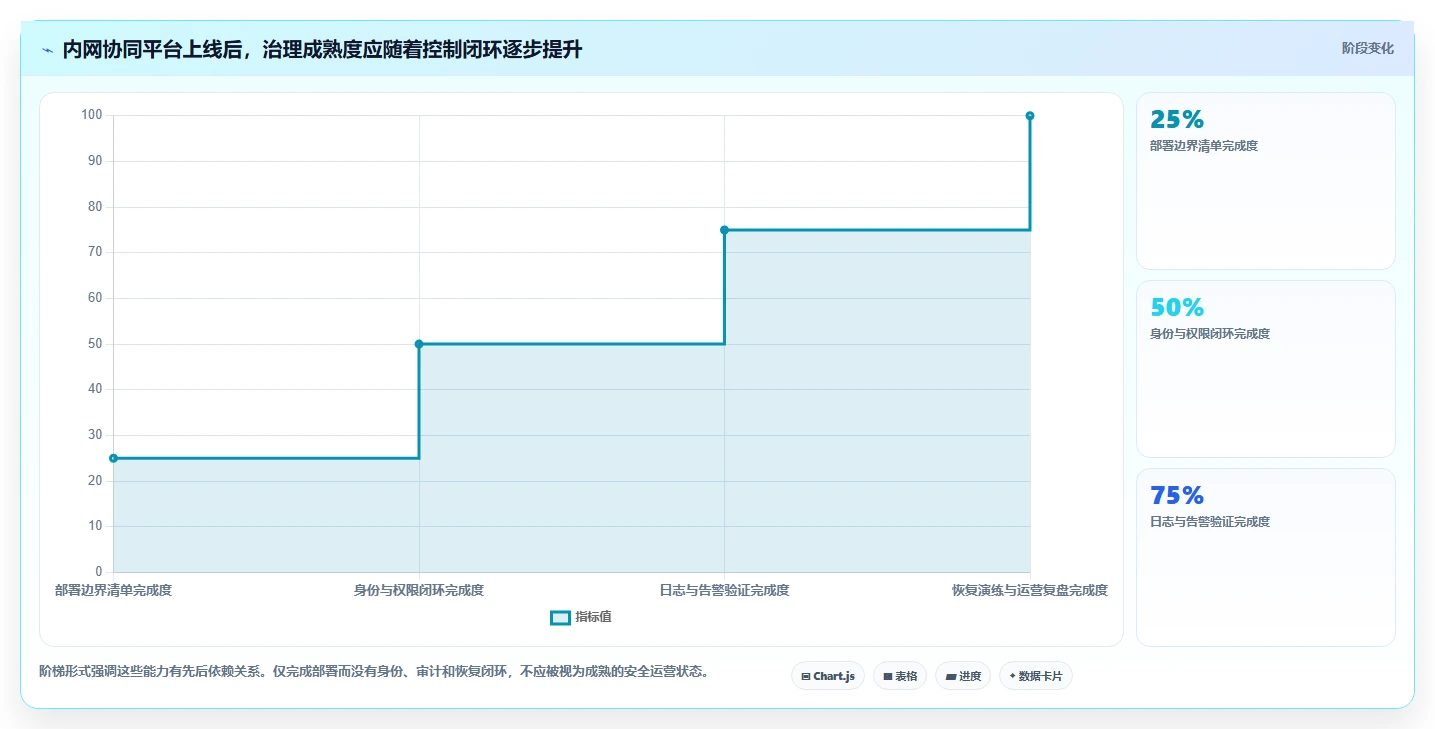Click the data point at value 100
The image size is (1435, 729).
[x=1030, y=116]
